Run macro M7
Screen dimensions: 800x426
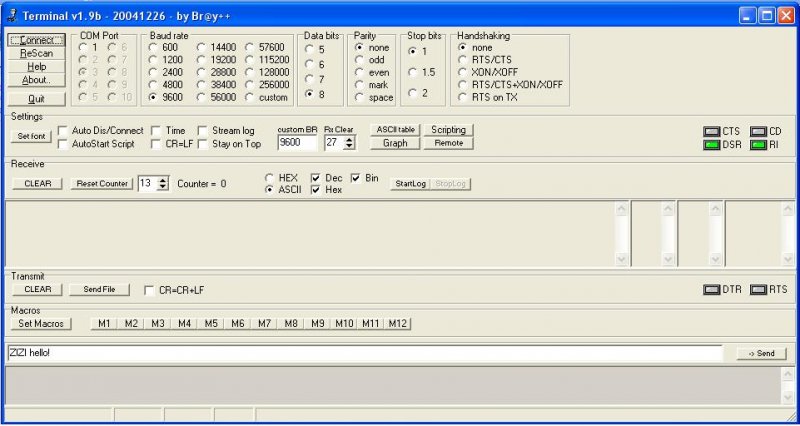264,323
